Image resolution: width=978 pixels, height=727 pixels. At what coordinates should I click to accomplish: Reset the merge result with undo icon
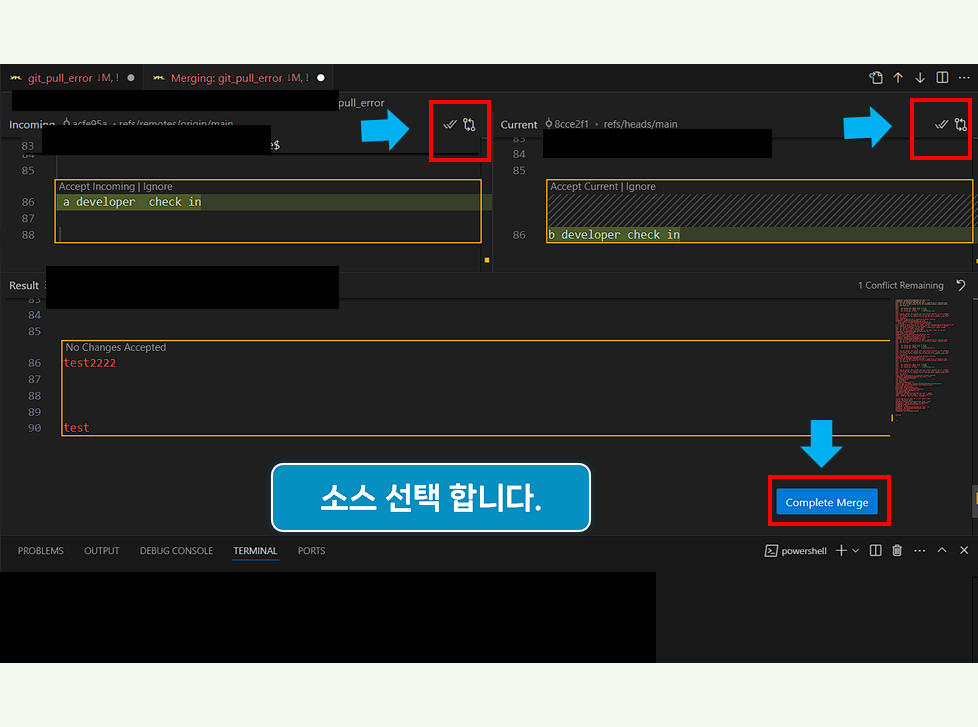[961, 285]
